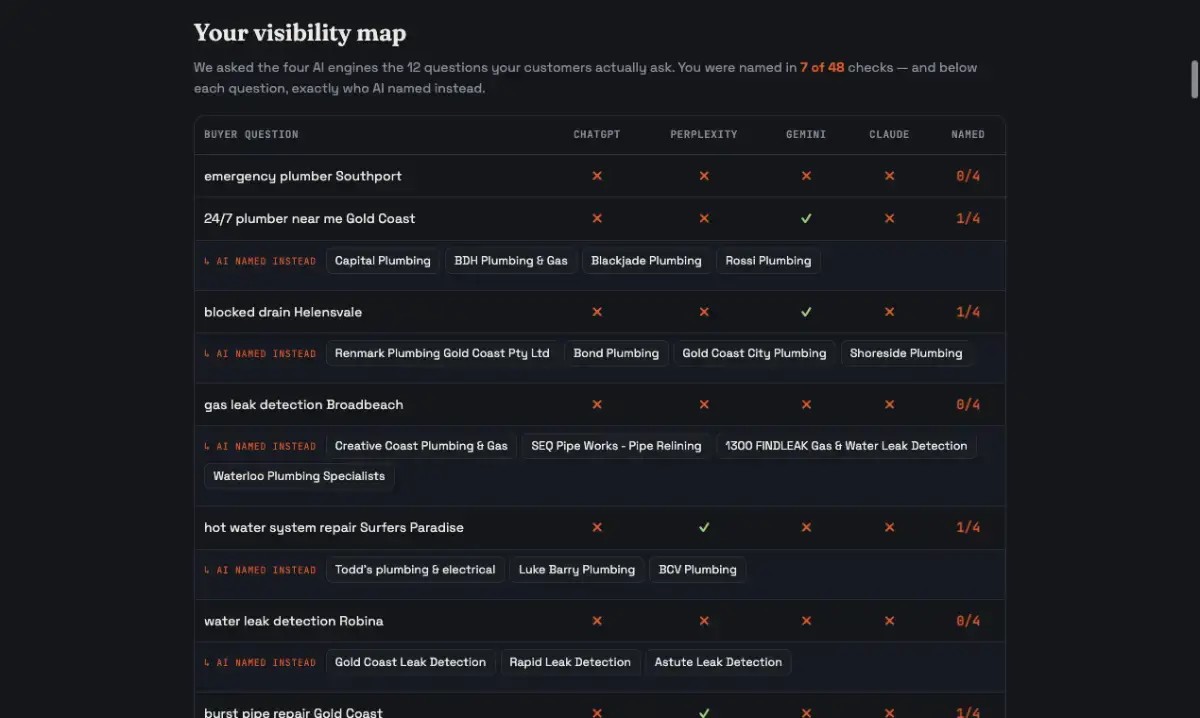Click Claude cross for gas leak detection Broadbeach

click(x=889, y=405)
